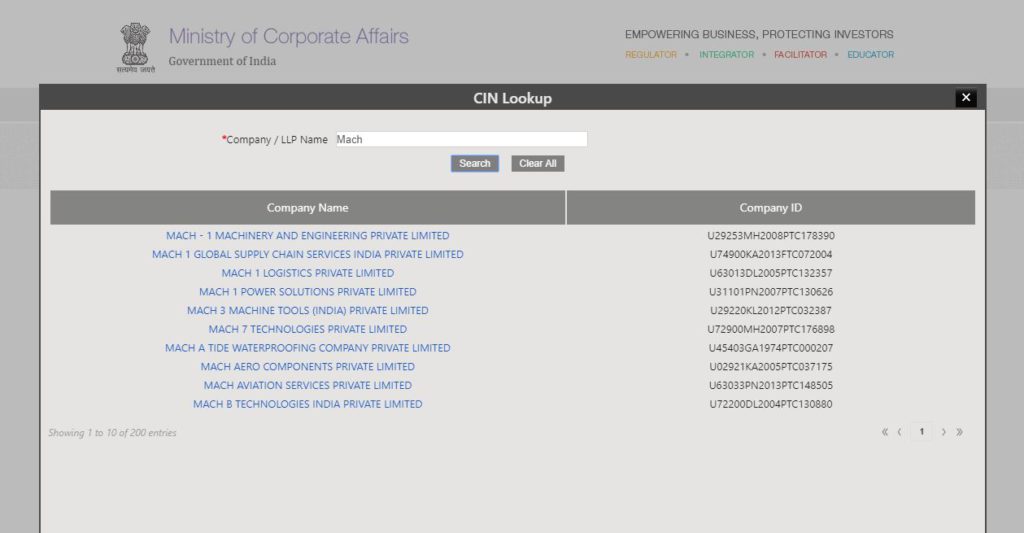Image resolution: width=1024 pixels, height=533 pixels.
Task: Choose MACH 1 LOGISTICS PRIVATE LIMITED
Action: tap(307, 273)
